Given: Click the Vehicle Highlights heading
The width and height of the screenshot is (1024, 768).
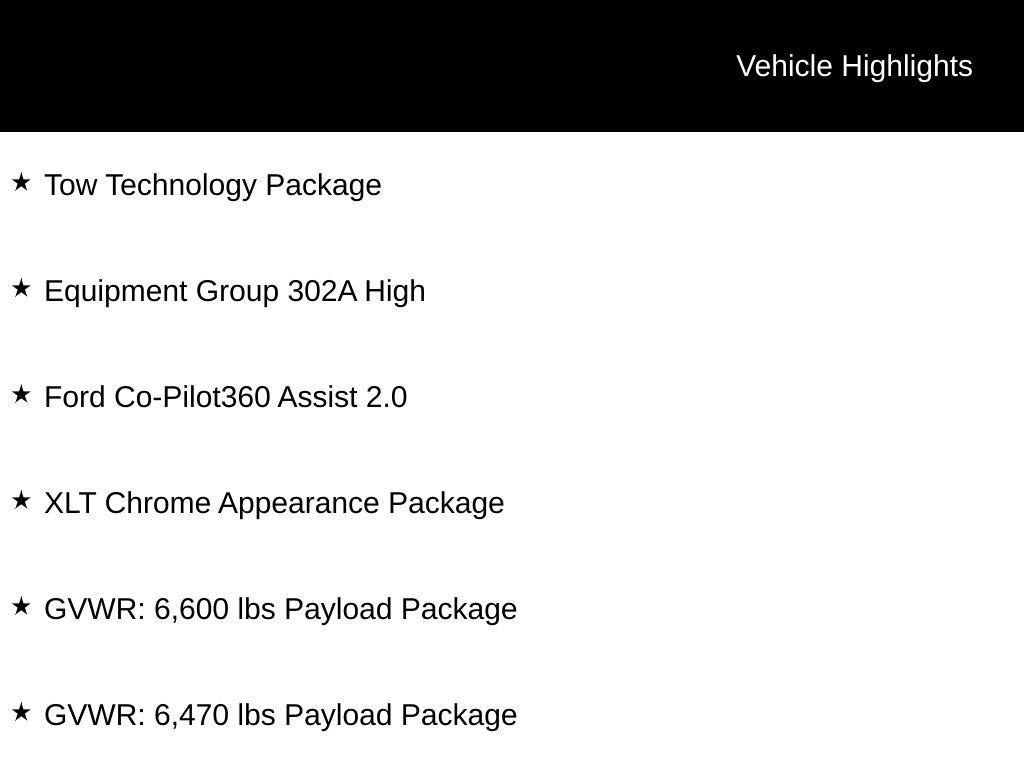Looking at the screenshot, I should pos(854,66).
